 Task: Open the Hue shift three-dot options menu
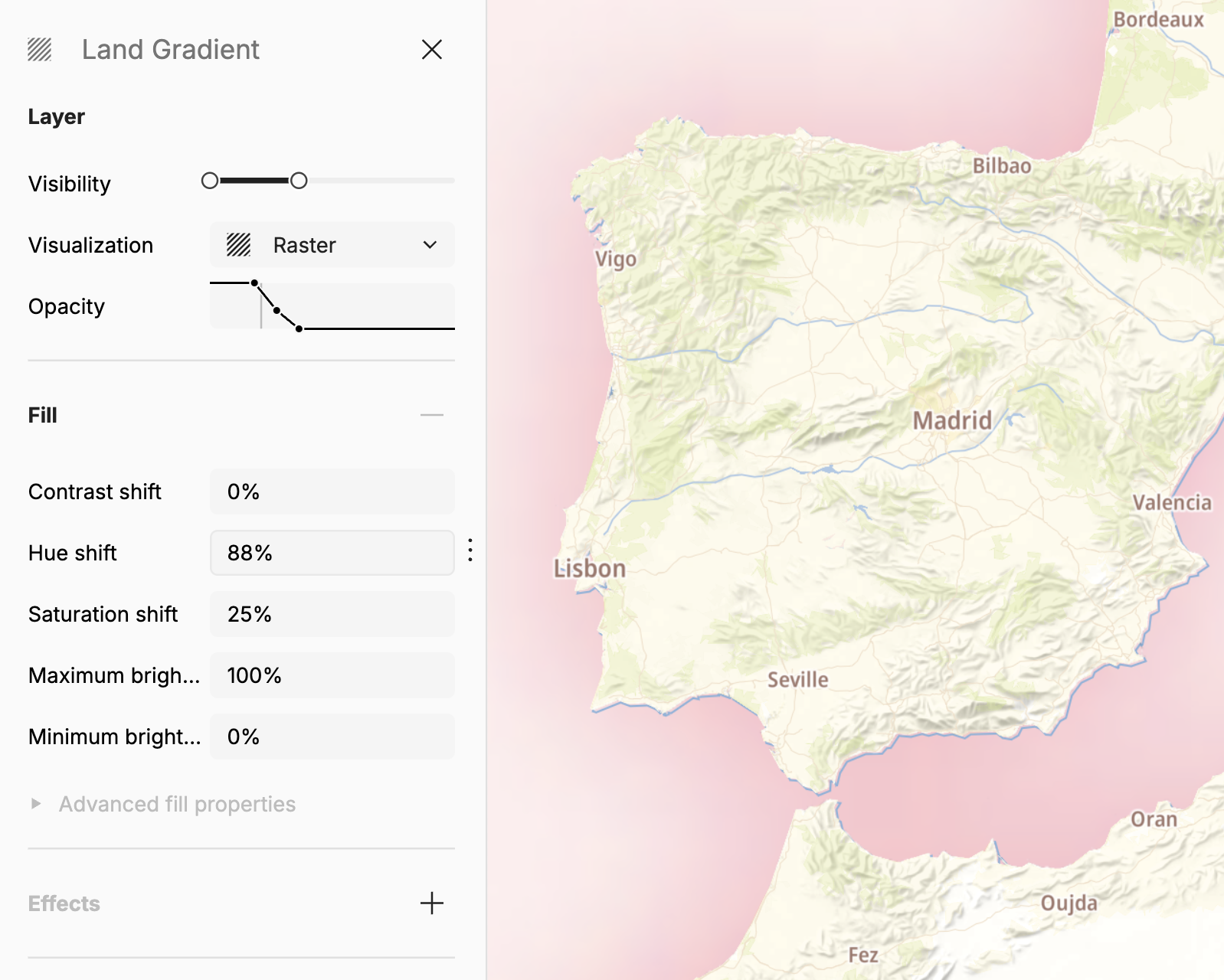coord(470,550)
